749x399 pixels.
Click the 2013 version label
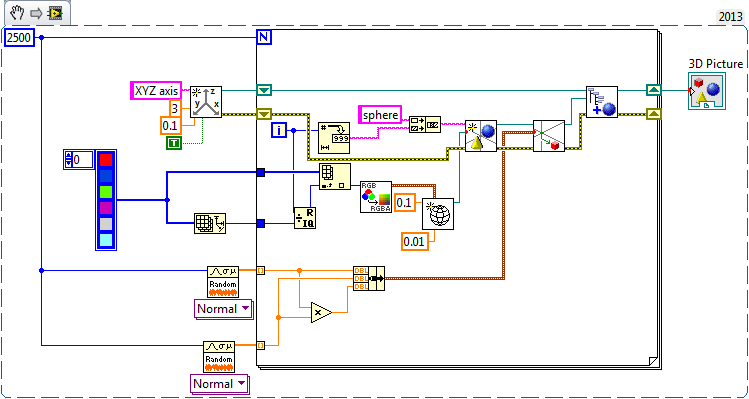tap(730, 16)
